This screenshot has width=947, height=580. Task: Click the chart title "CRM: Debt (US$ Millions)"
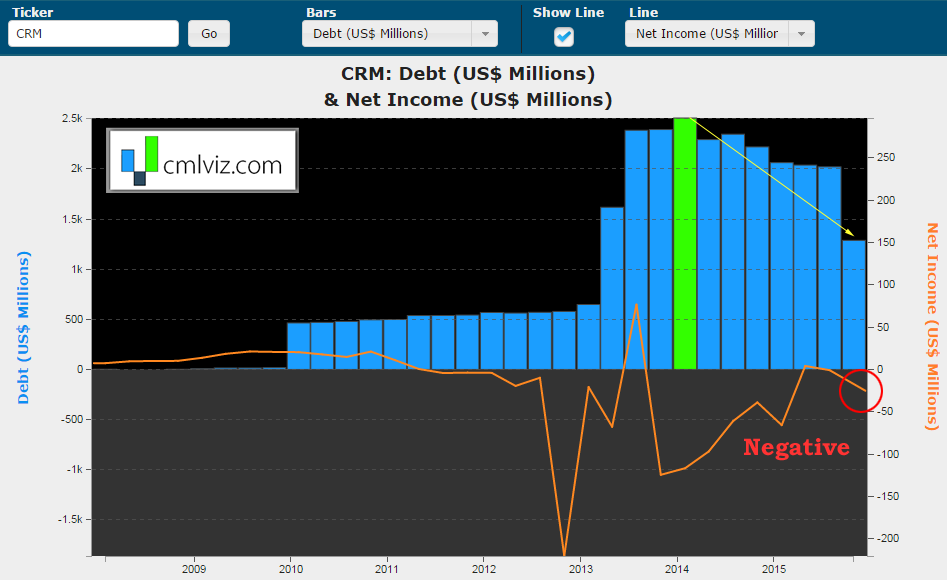[x=468, y=74]
